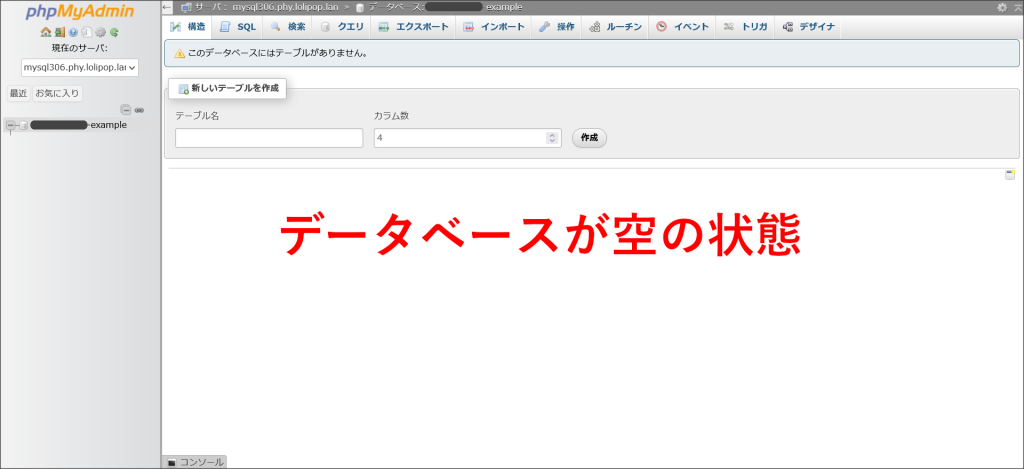Click the new table icon in legend

coord(184,88)
